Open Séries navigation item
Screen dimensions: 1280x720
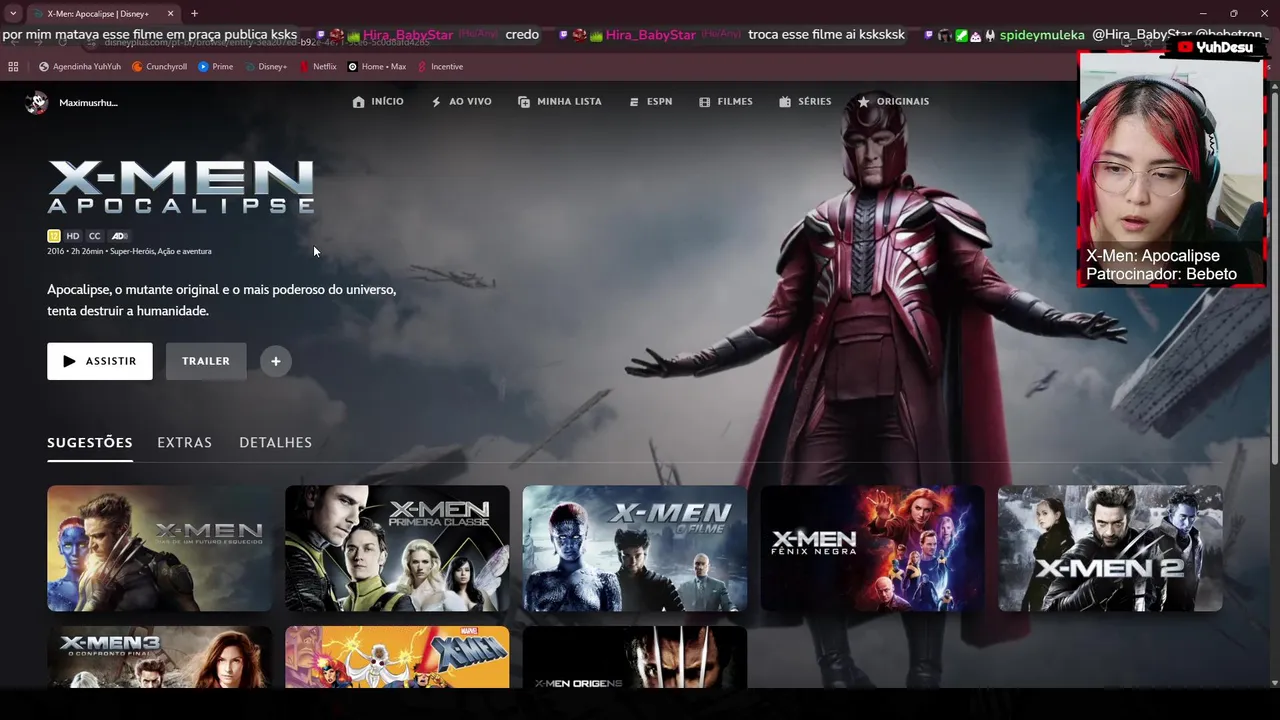(805, 102)
